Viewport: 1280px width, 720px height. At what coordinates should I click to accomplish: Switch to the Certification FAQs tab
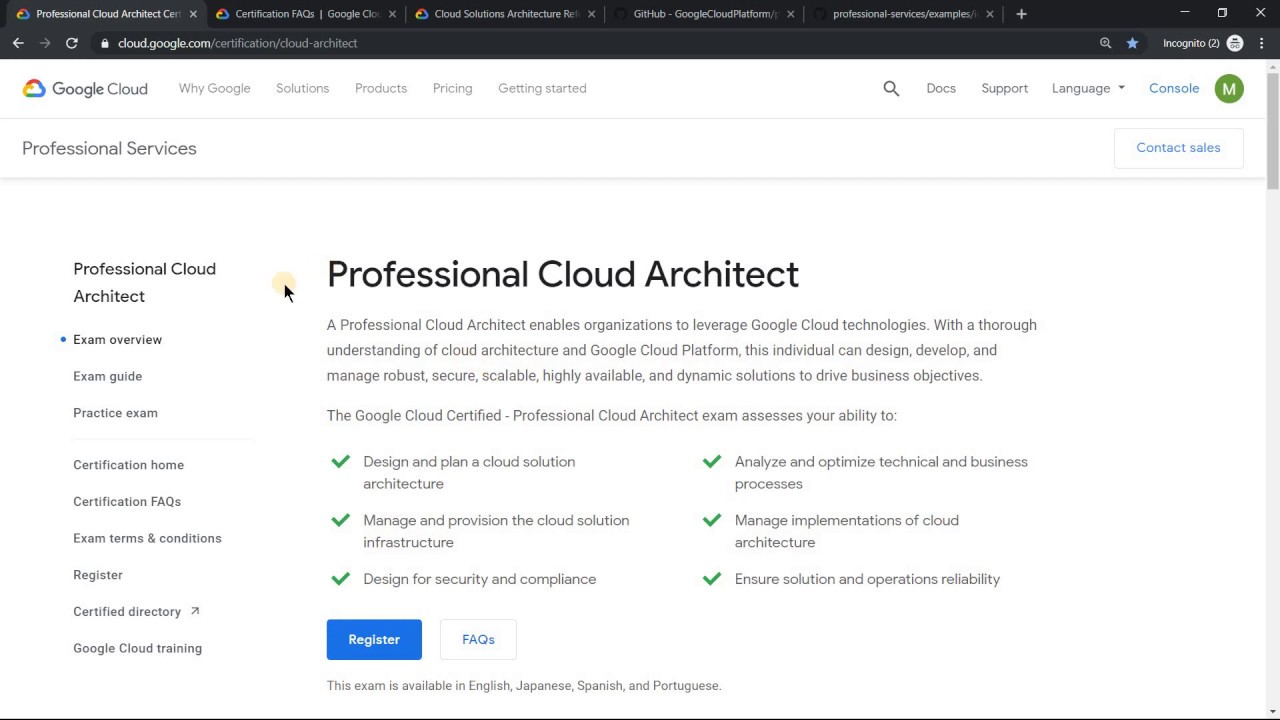coord(305,14)
